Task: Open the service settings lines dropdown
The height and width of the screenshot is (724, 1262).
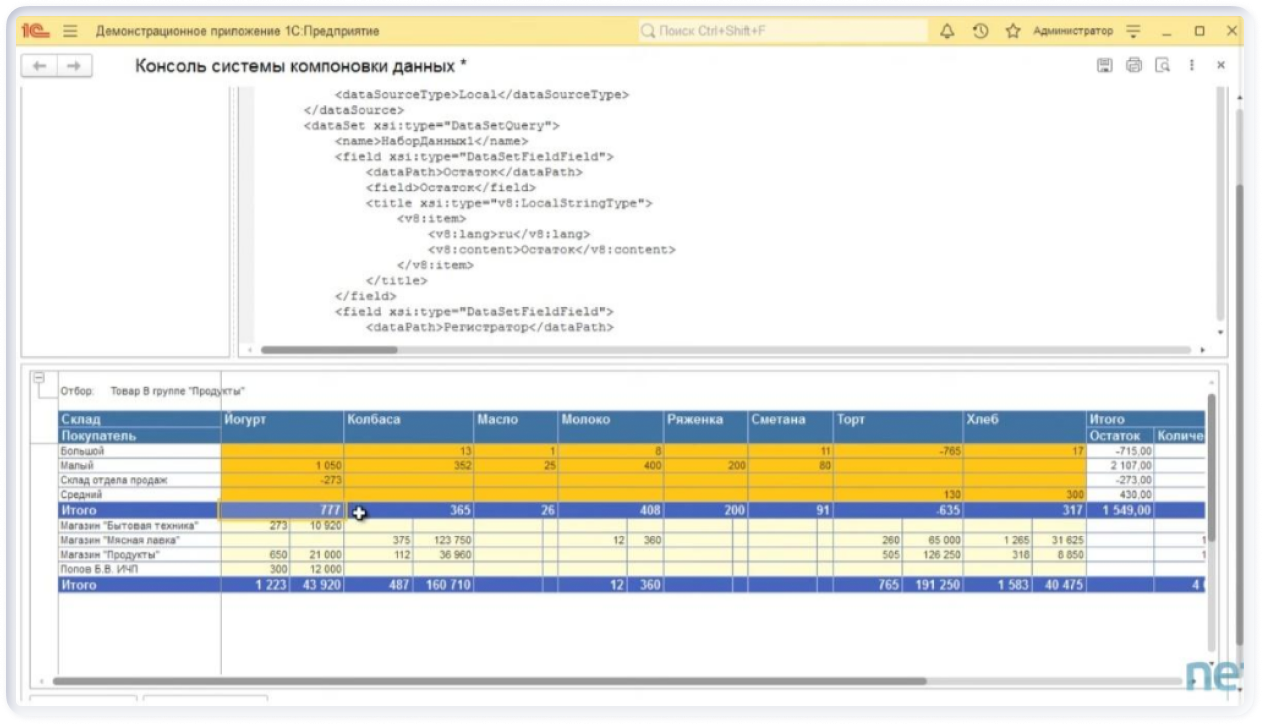Action: (x=1133, y=31)
